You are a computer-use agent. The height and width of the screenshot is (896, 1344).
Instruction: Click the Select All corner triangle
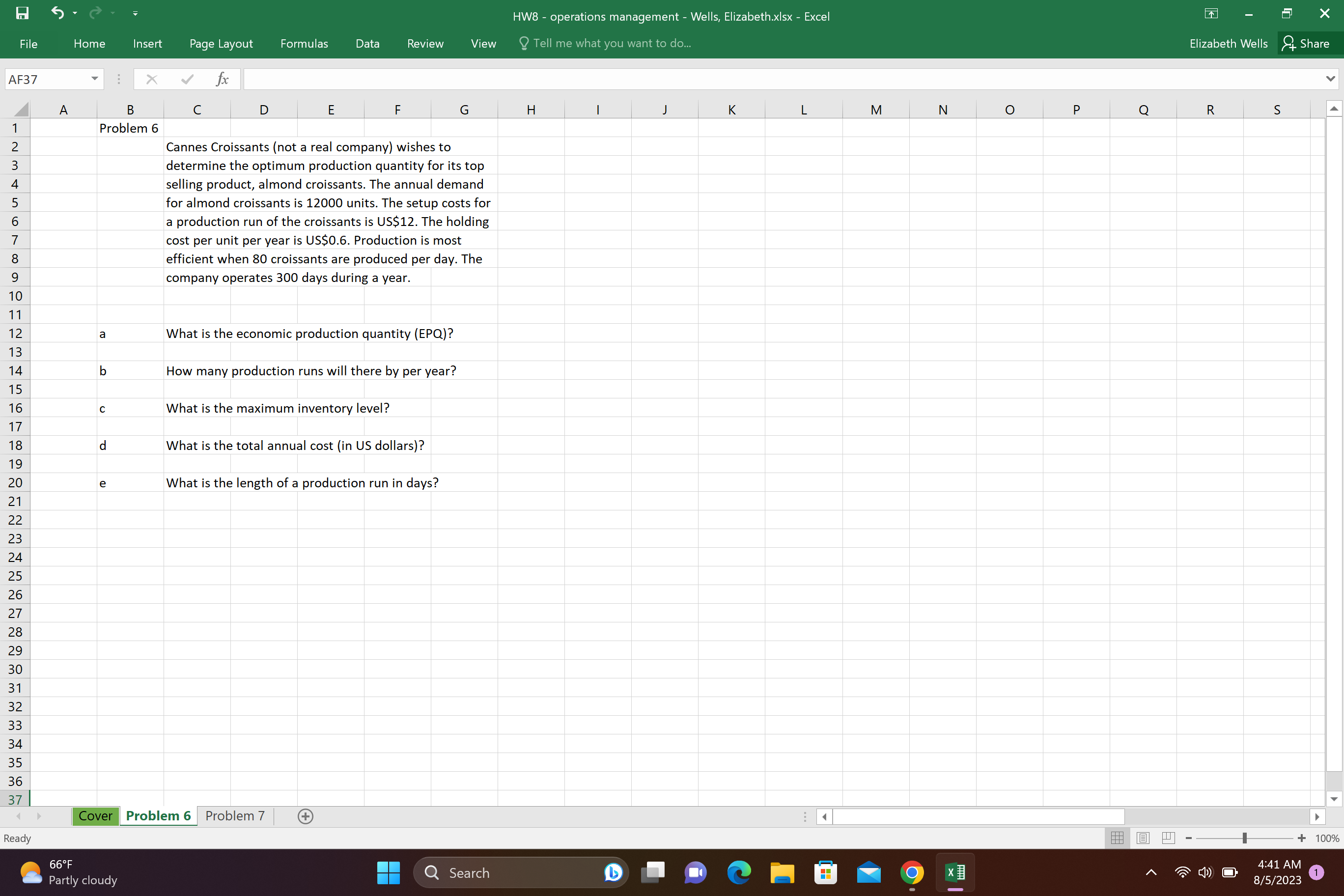(20, 109)
